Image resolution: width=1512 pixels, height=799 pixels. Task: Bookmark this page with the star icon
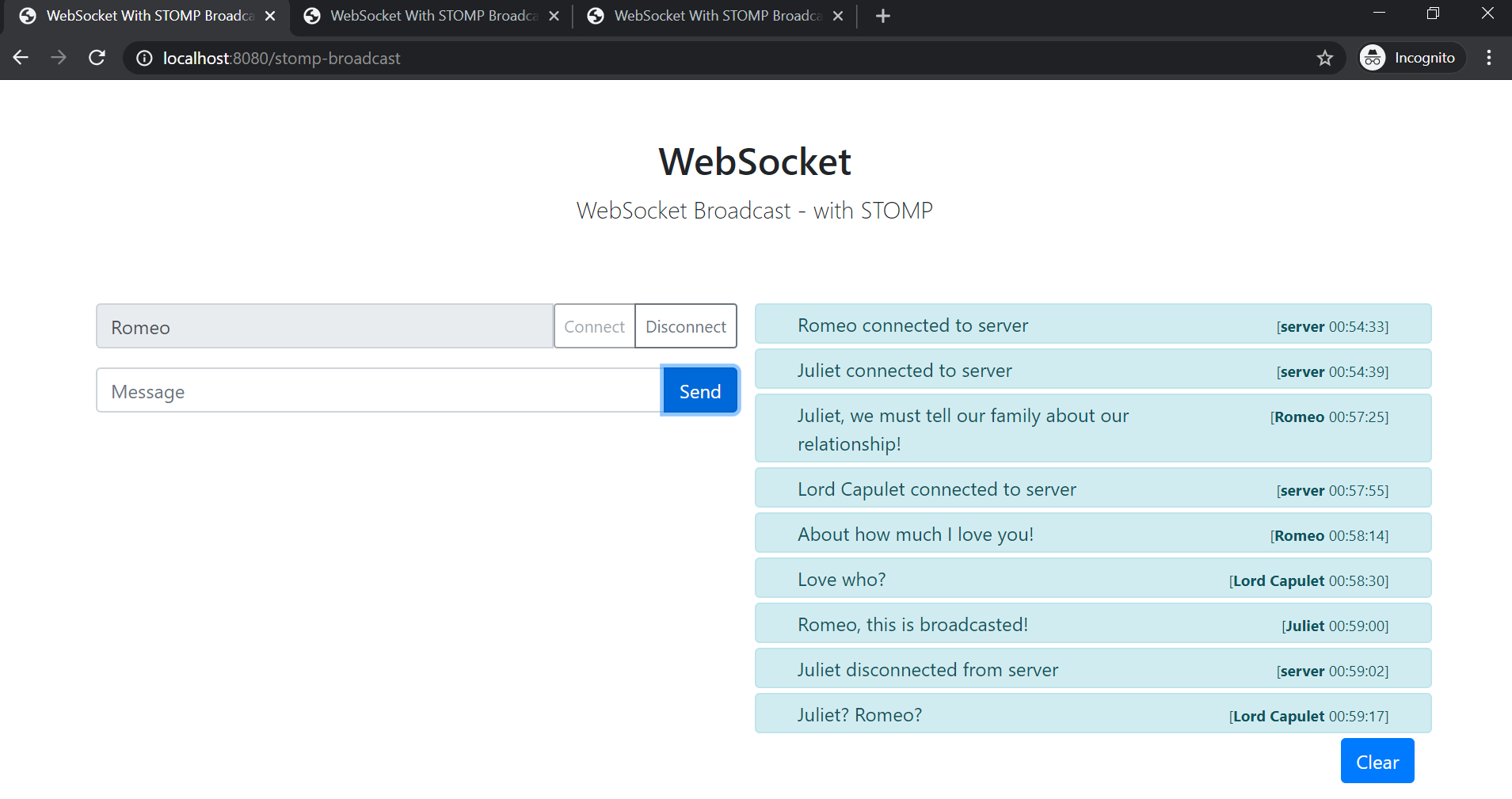click(1325, 58)
